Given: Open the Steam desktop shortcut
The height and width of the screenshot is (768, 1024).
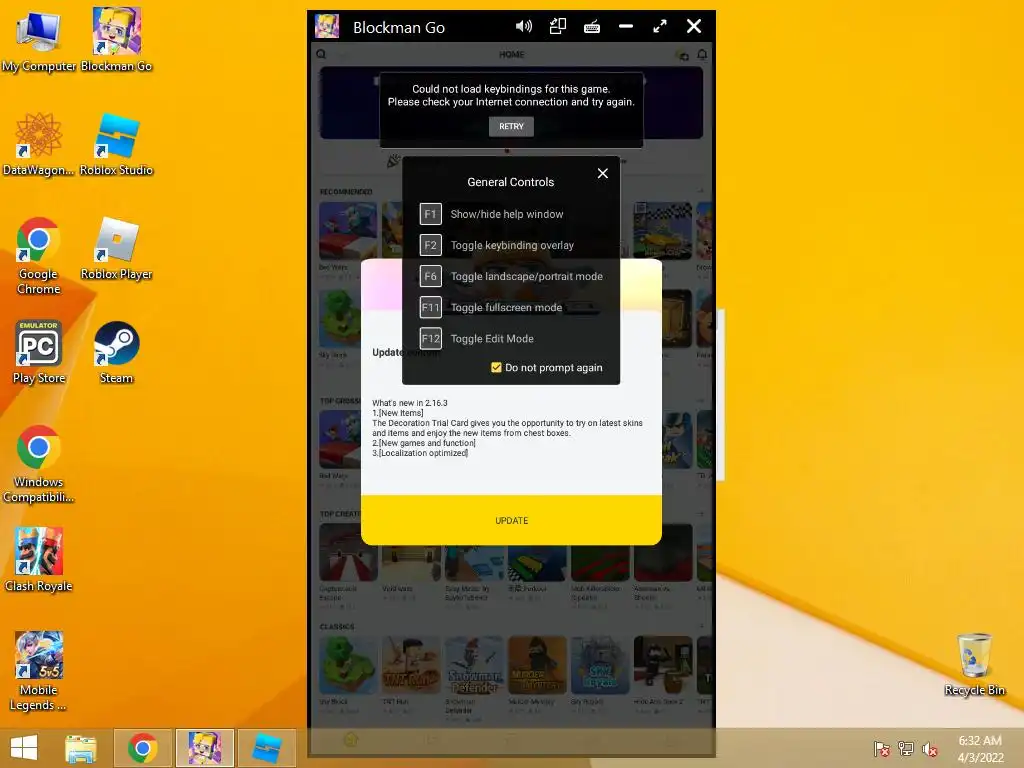Looking at the screenshot, I should pos(116,352).
